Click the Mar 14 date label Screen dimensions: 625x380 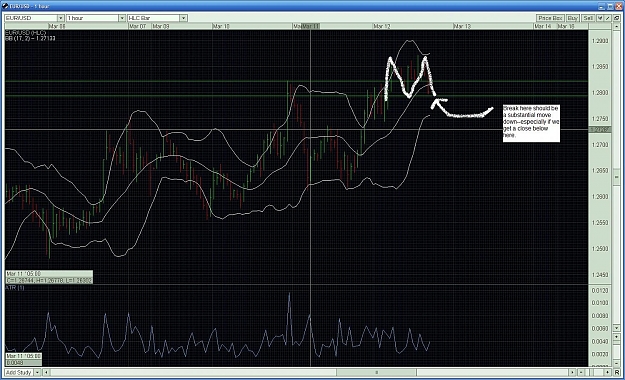coord(542,26)
